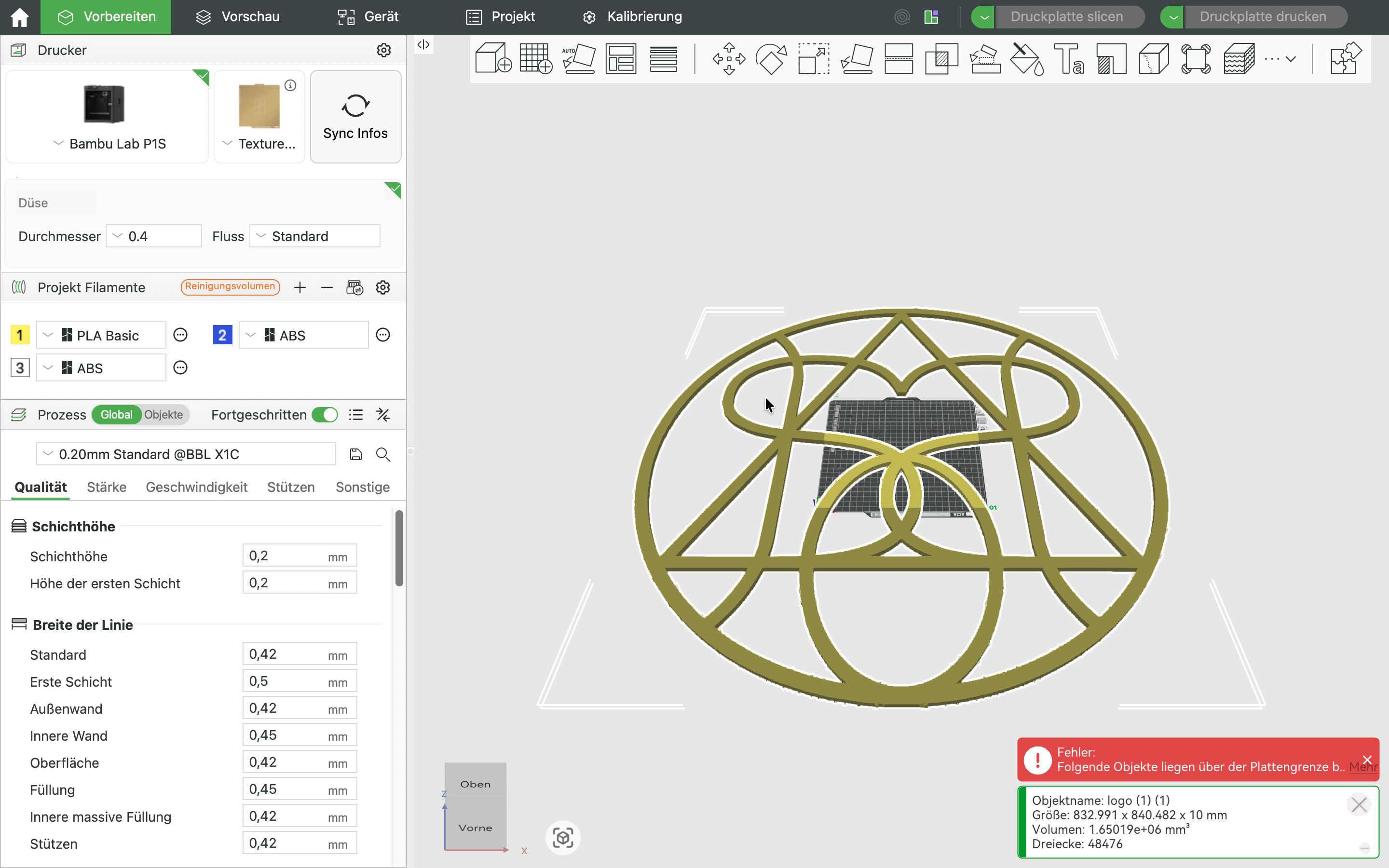Open the Assembly view puzzle icon
1389x868 pixels.
1345,58
